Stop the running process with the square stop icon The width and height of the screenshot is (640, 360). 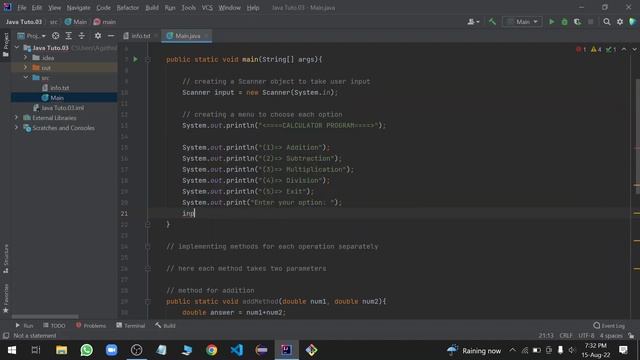[x=590, y=22]
